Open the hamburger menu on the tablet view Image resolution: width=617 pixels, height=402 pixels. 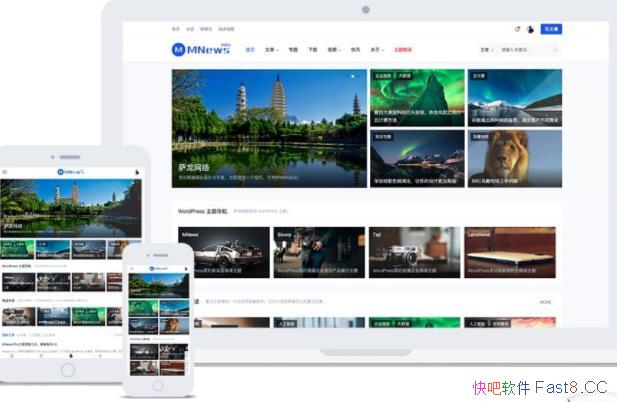[x=5, y=172]
